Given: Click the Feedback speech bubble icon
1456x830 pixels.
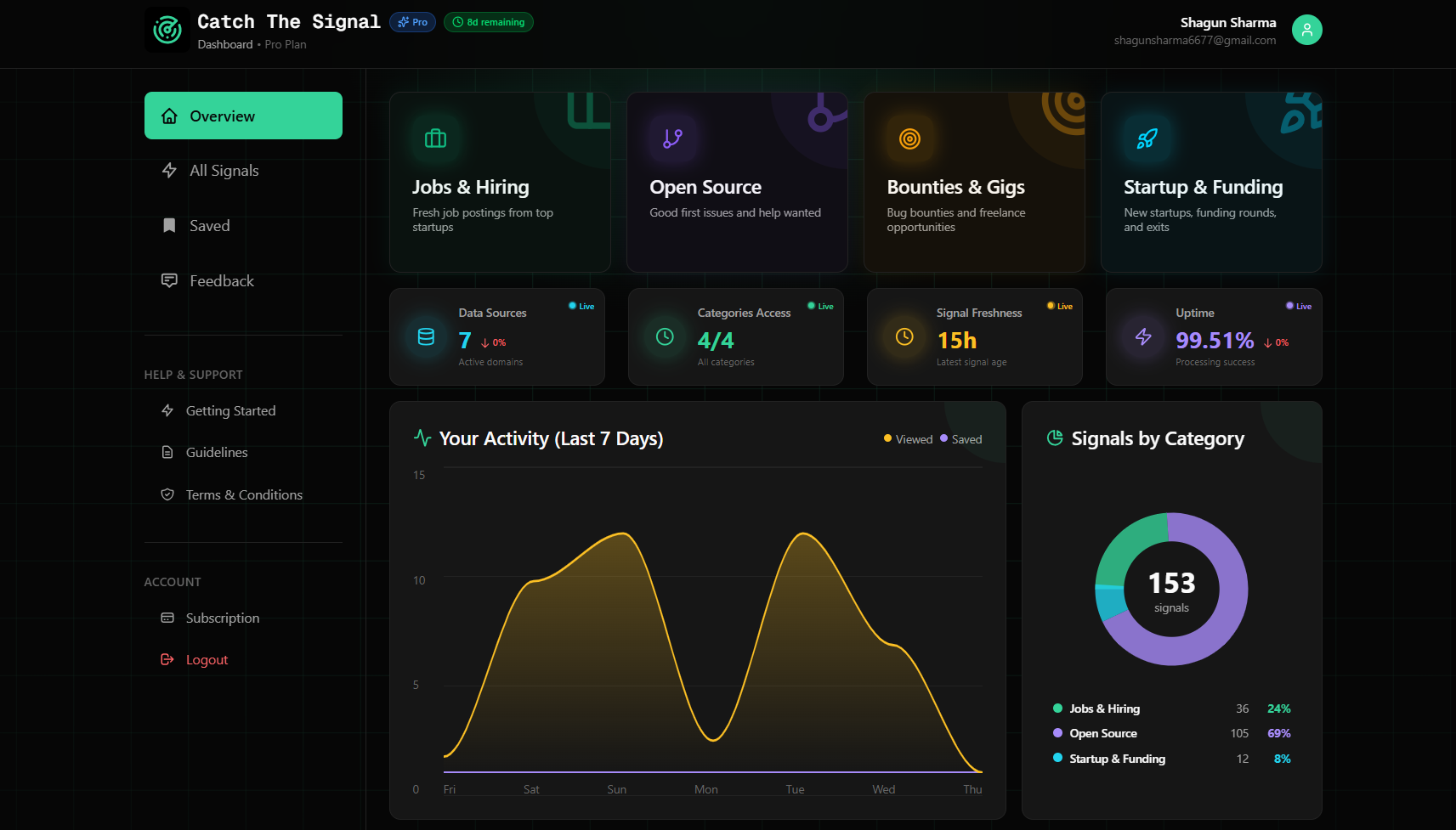Looking at the screenshot, I should (x=168, y=280).
